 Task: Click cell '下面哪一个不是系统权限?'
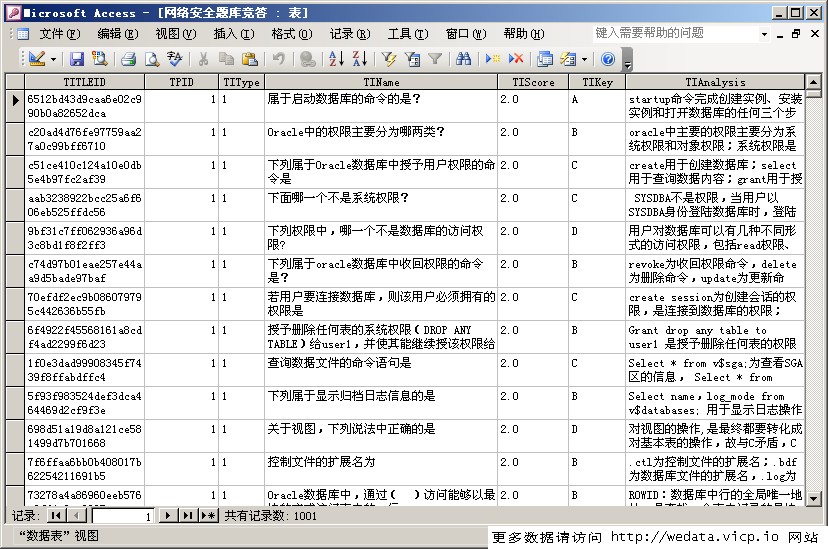[x=381, y=205]
